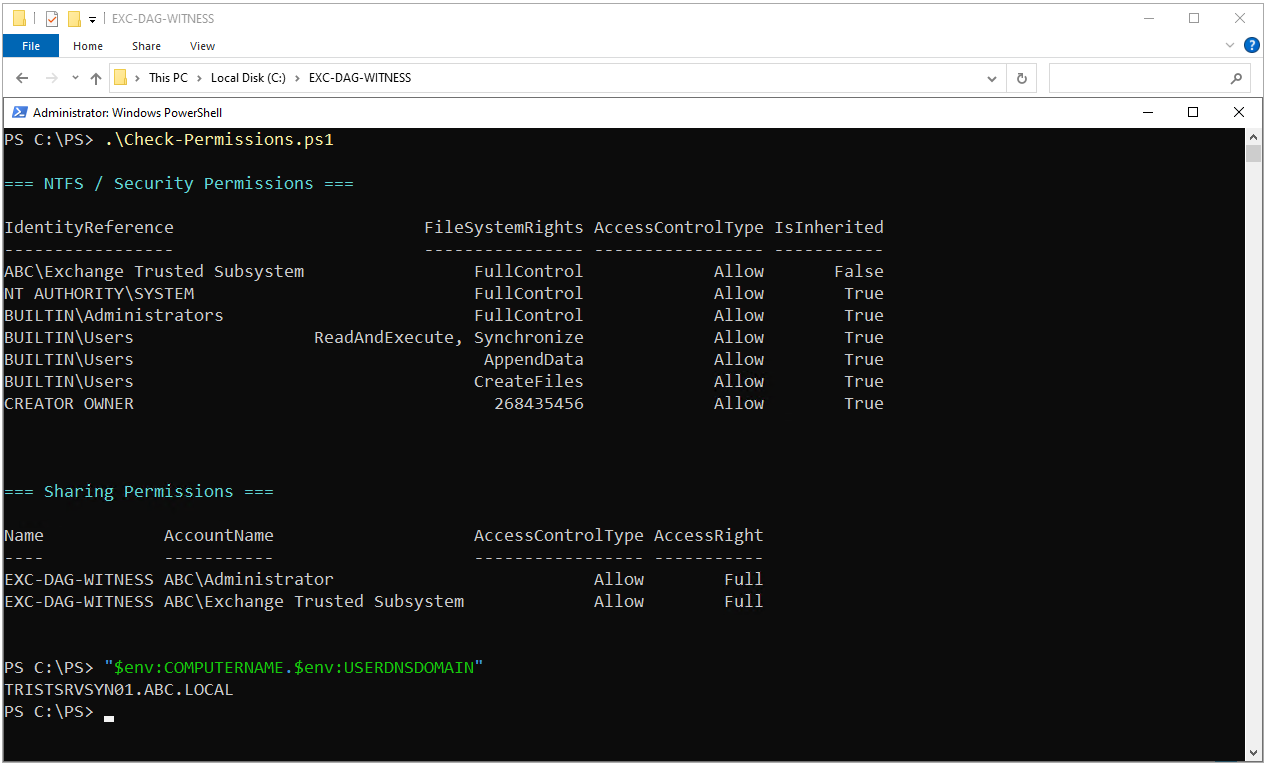Click ABC\Exchange Trusted Subsystem in sharing table
The image size is (1265, 764).
[314, 601]
